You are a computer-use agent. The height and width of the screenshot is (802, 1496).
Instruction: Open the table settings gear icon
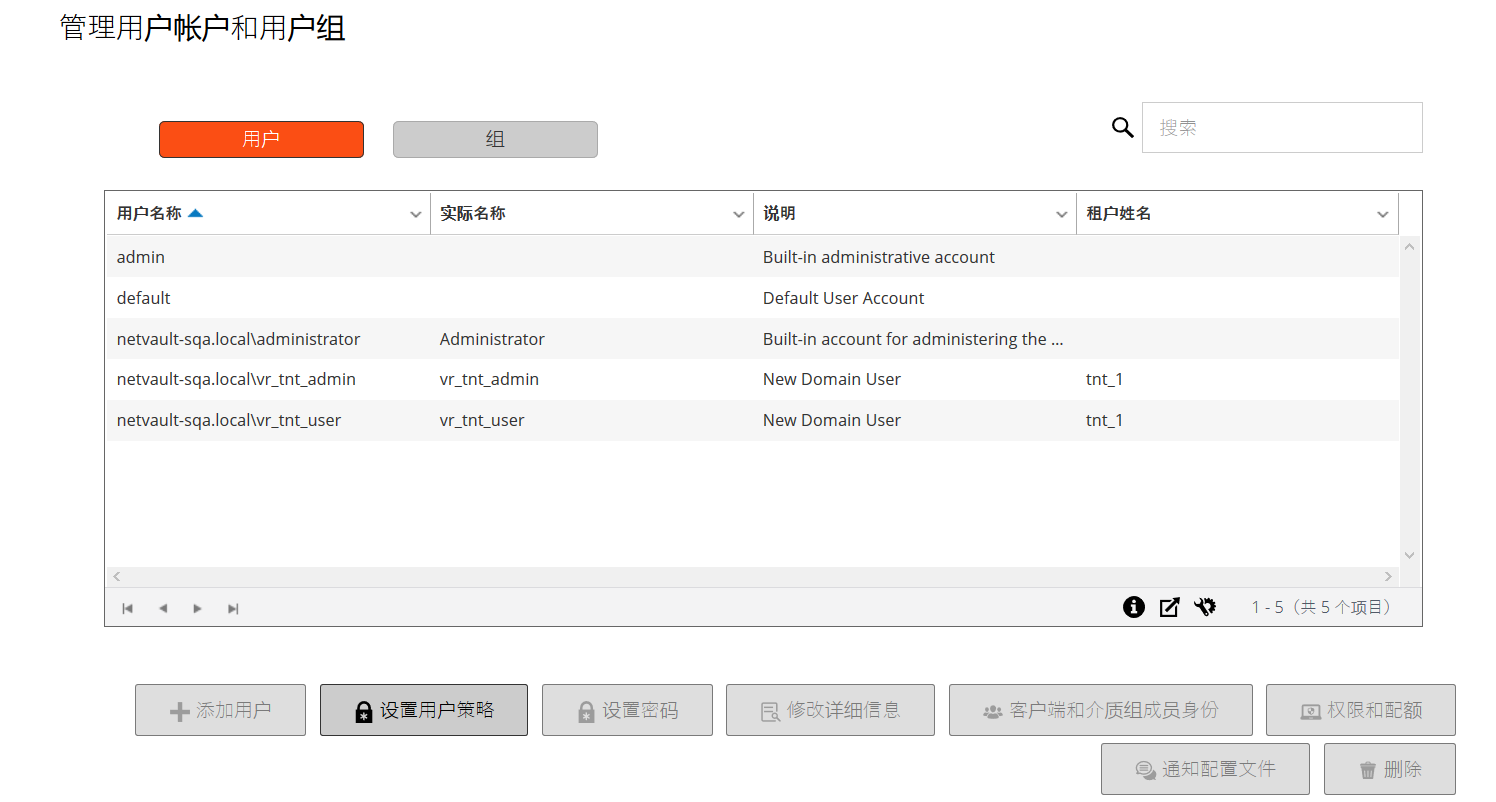tap(1205, 607)
